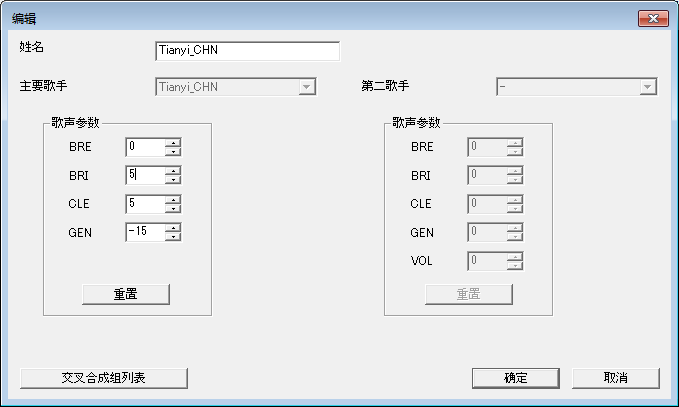
Task: Increase second singer CLE up arrow
Action: [515, 200]
